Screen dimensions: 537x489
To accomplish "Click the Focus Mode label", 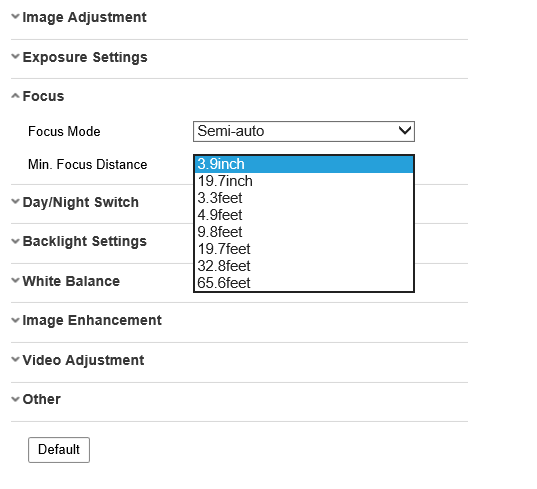I will click(64, 131).
